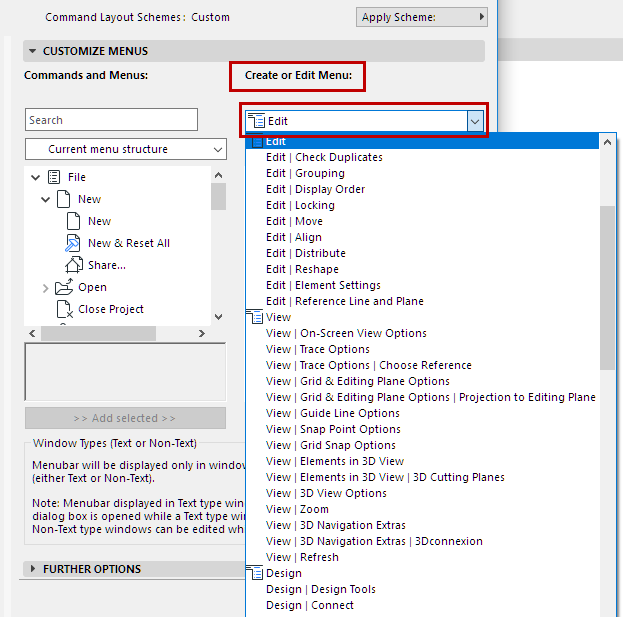Click the File menu icon in tree
Image resolution: width=623 pixels, height=617 pixels.
(x=54, y=177)
